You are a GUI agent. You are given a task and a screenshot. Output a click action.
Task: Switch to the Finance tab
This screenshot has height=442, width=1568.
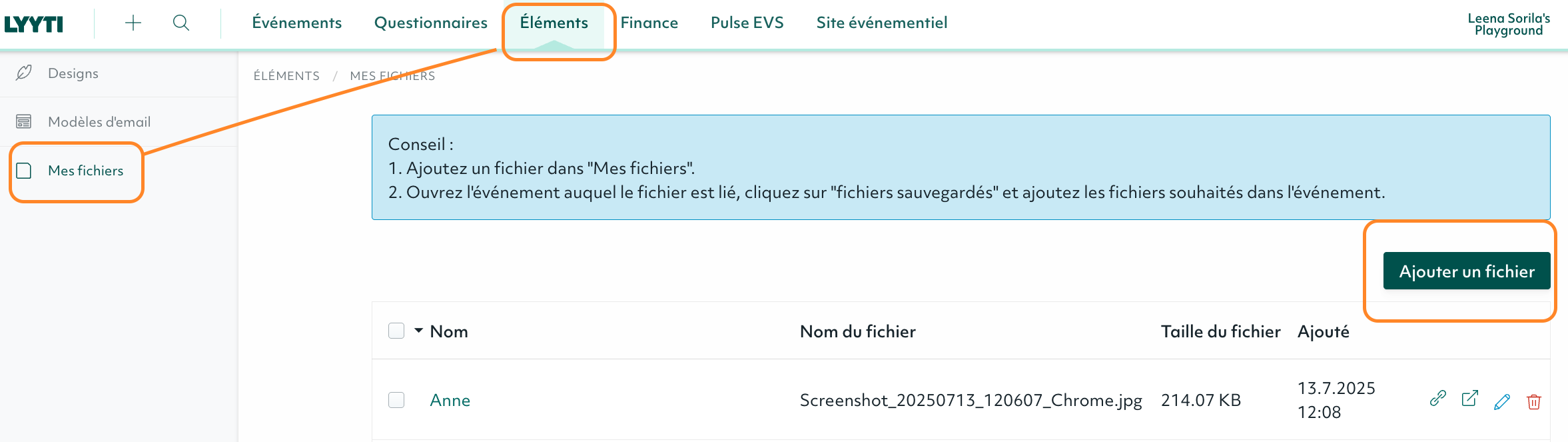[x=649, y=22]
